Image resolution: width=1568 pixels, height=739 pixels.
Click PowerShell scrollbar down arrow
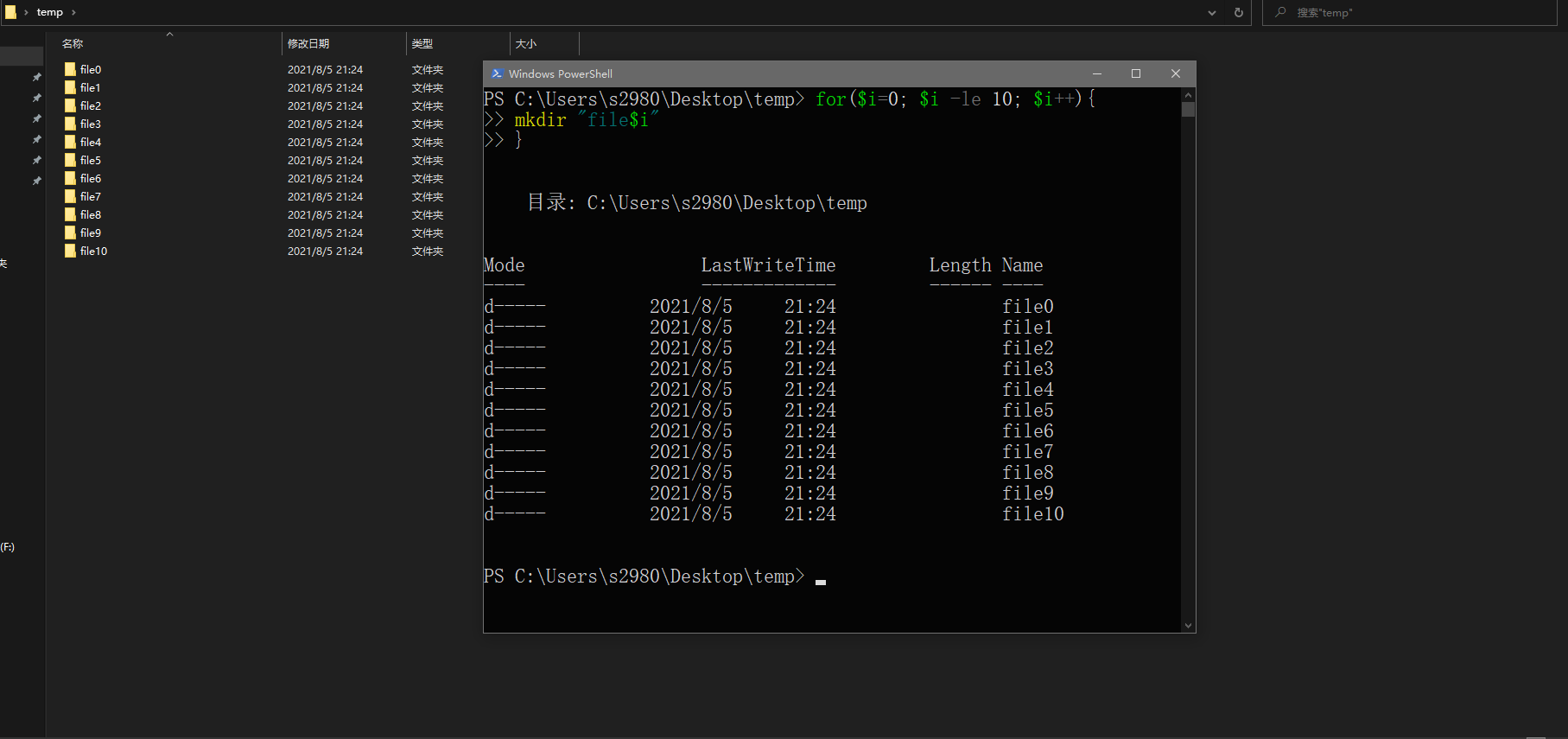pos(1188,626)
